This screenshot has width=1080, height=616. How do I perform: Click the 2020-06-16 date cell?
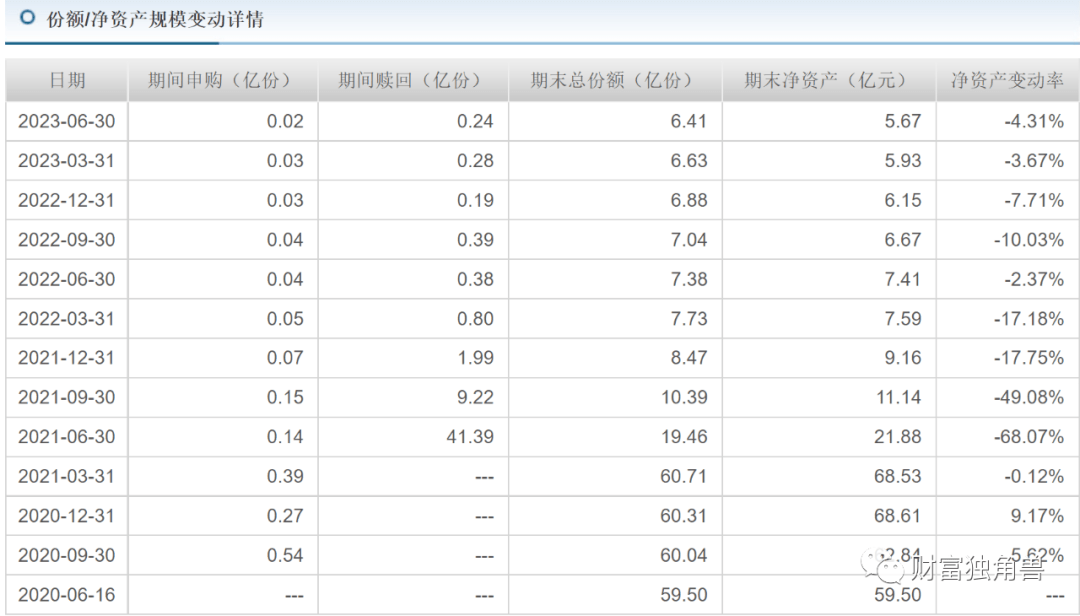pyautogui.click(x=67, y=595)
